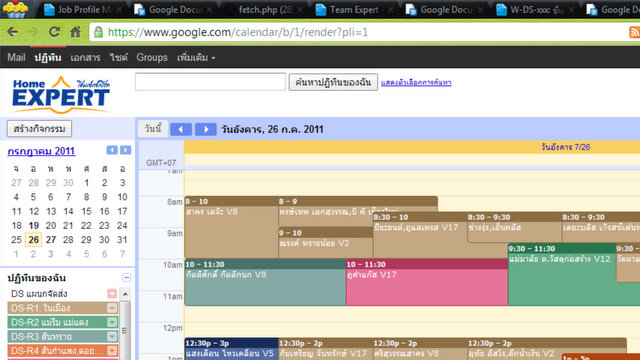Show next month in mini calendar
The width and height of the screenshot is (640, 360).
point(125,150)
